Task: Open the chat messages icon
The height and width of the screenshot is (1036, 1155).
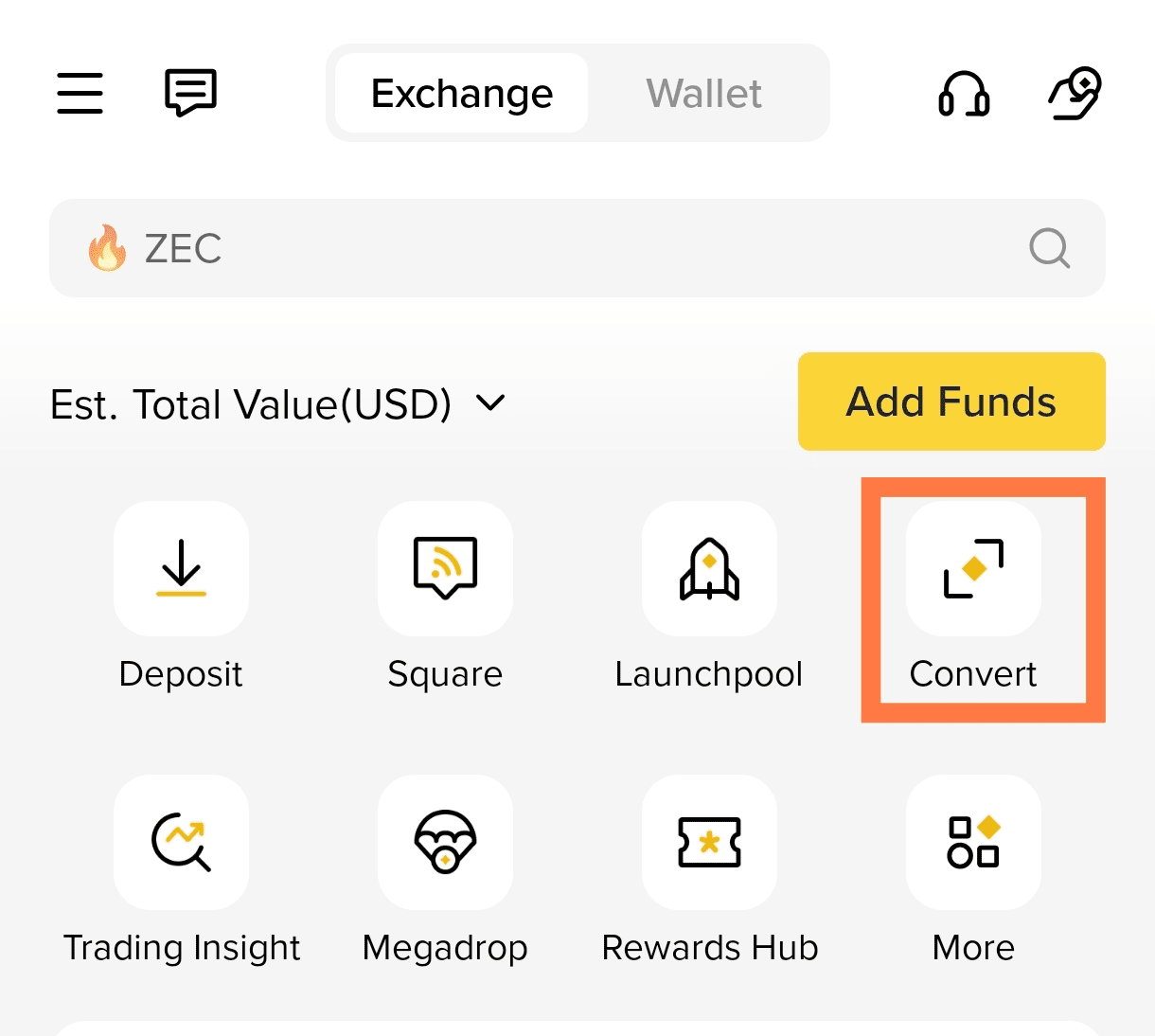Action: pos(190,93)
